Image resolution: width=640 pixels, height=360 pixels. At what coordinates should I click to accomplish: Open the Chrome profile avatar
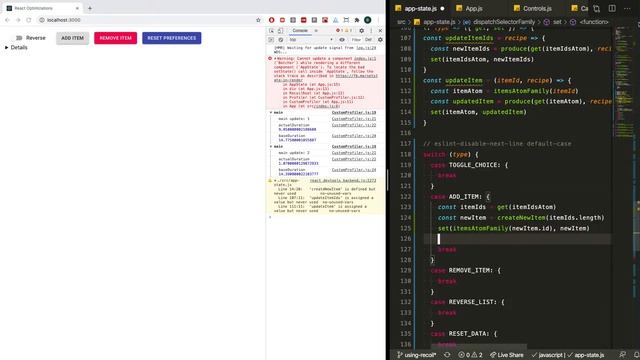pyautogui.click(x=367, y=20)
